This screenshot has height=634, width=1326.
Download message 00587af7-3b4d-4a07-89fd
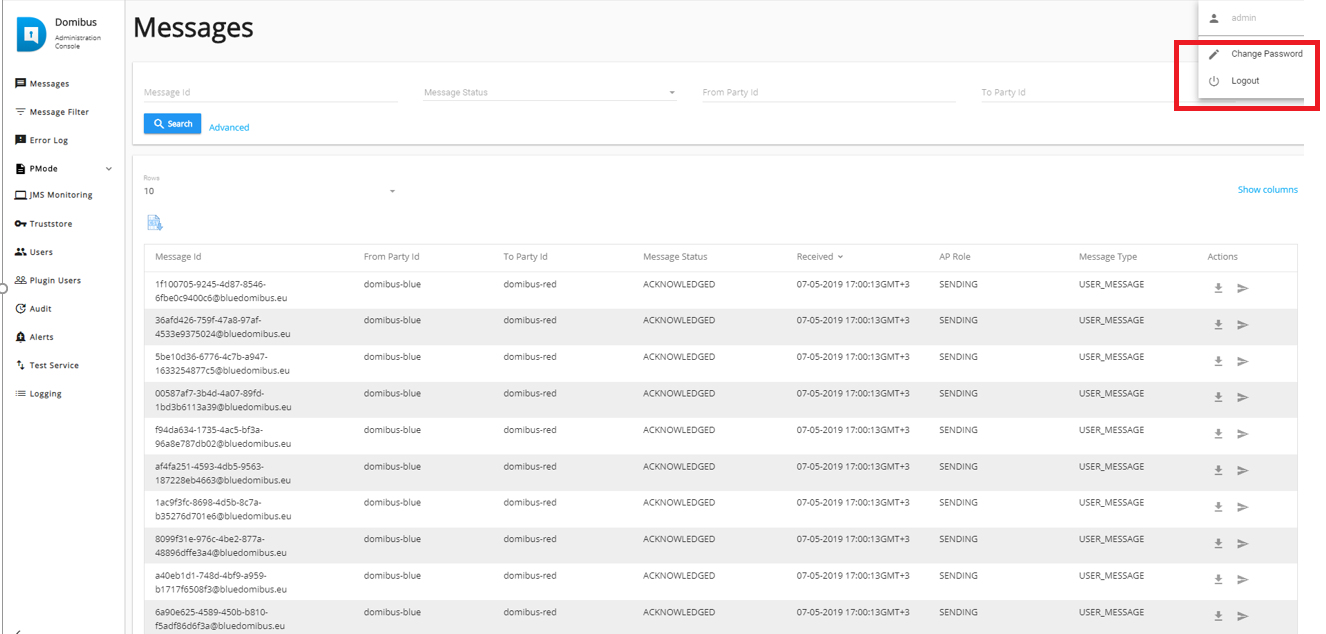click(x=1218, y=397)
